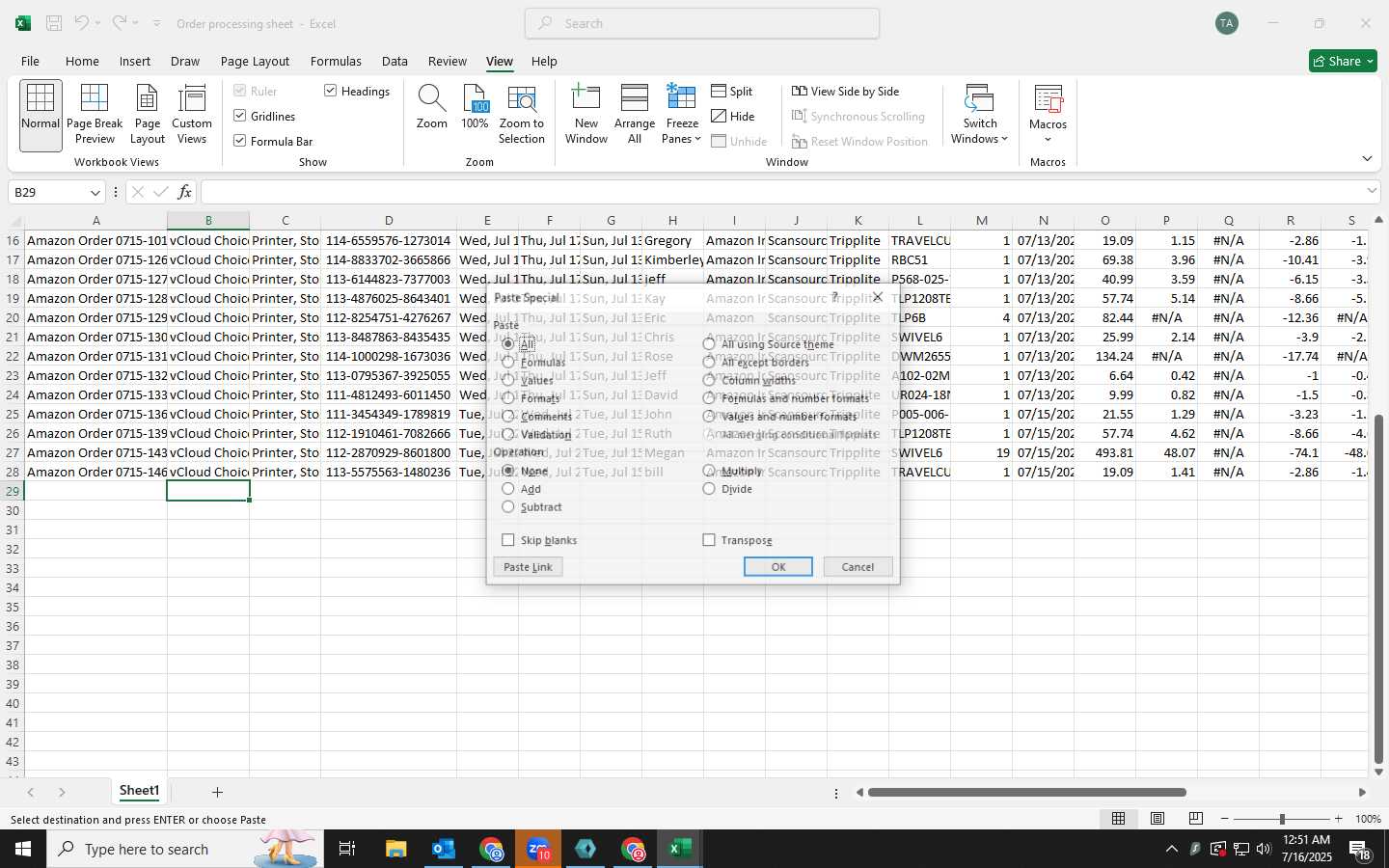Select the Formulas paste option

(x=508, y=362)
